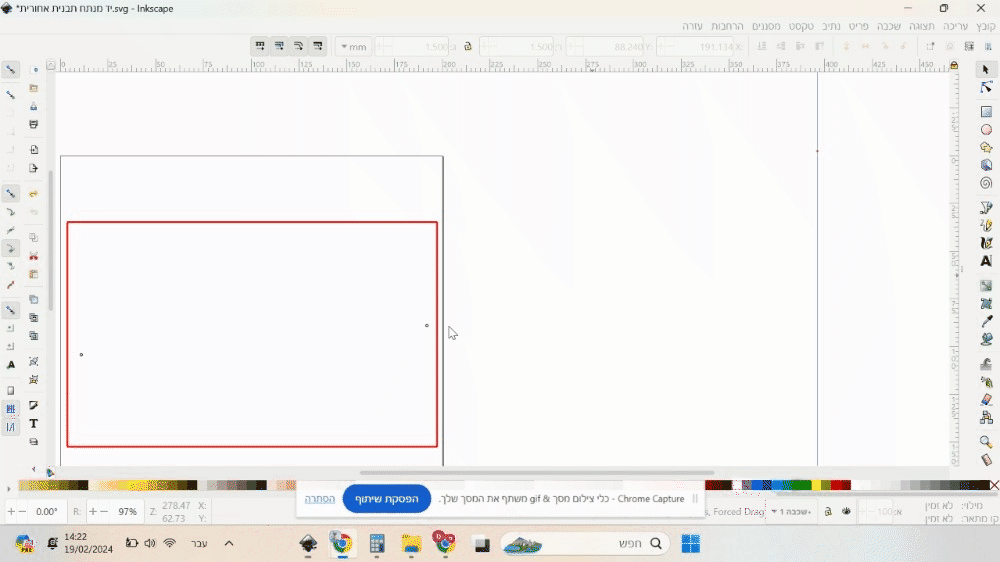This screenshot has height=562, width=1000.
Task: Open Windows Start button on taskbar
Action: 690,544
